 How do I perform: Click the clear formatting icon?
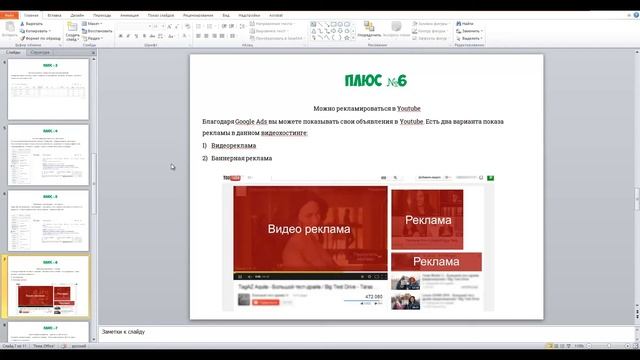(x=187, y=26)
